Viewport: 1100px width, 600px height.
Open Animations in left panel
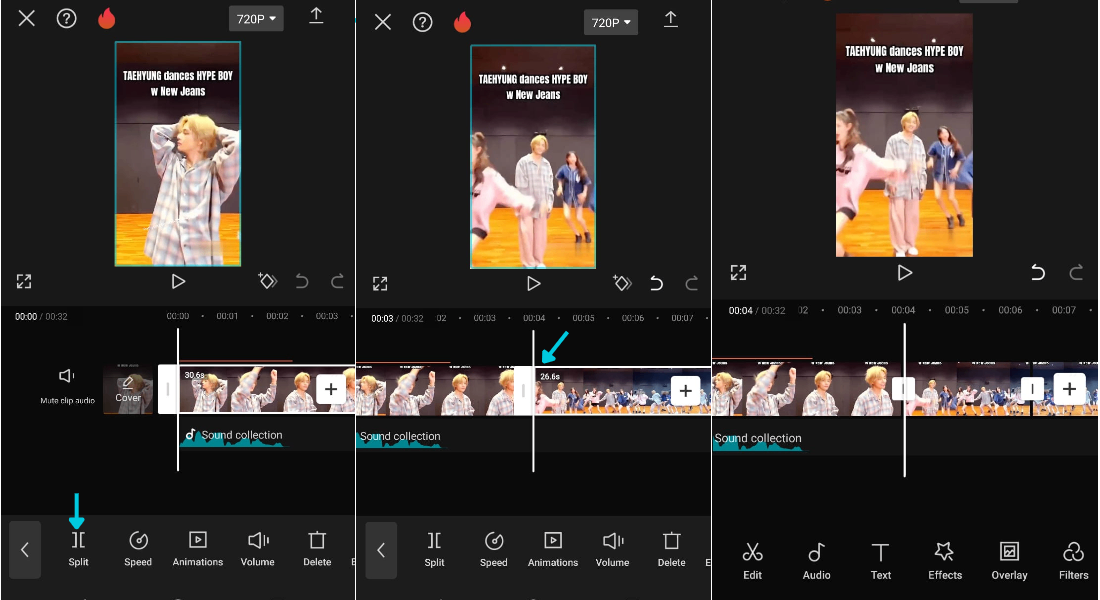[x=198, y=549]
